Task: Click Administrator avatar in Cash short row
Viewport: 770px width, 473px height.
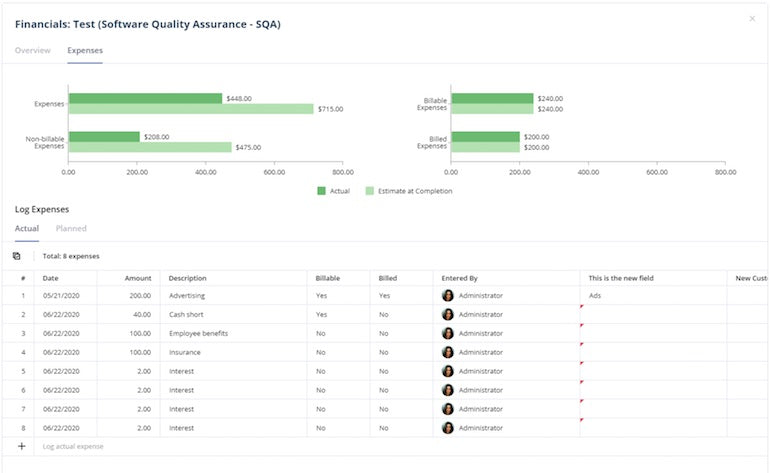Action: click(x=448, y=315)
